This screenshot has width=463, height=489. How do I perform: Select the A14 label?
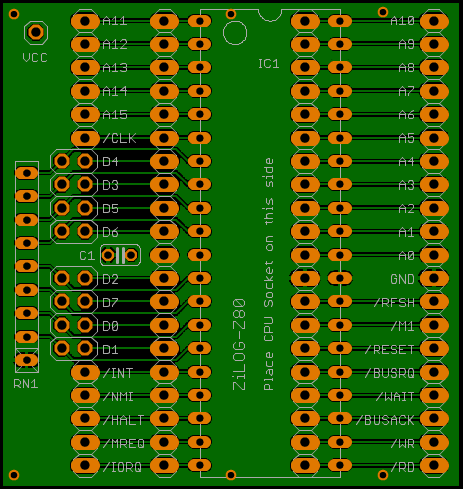[x=115, y=91]
